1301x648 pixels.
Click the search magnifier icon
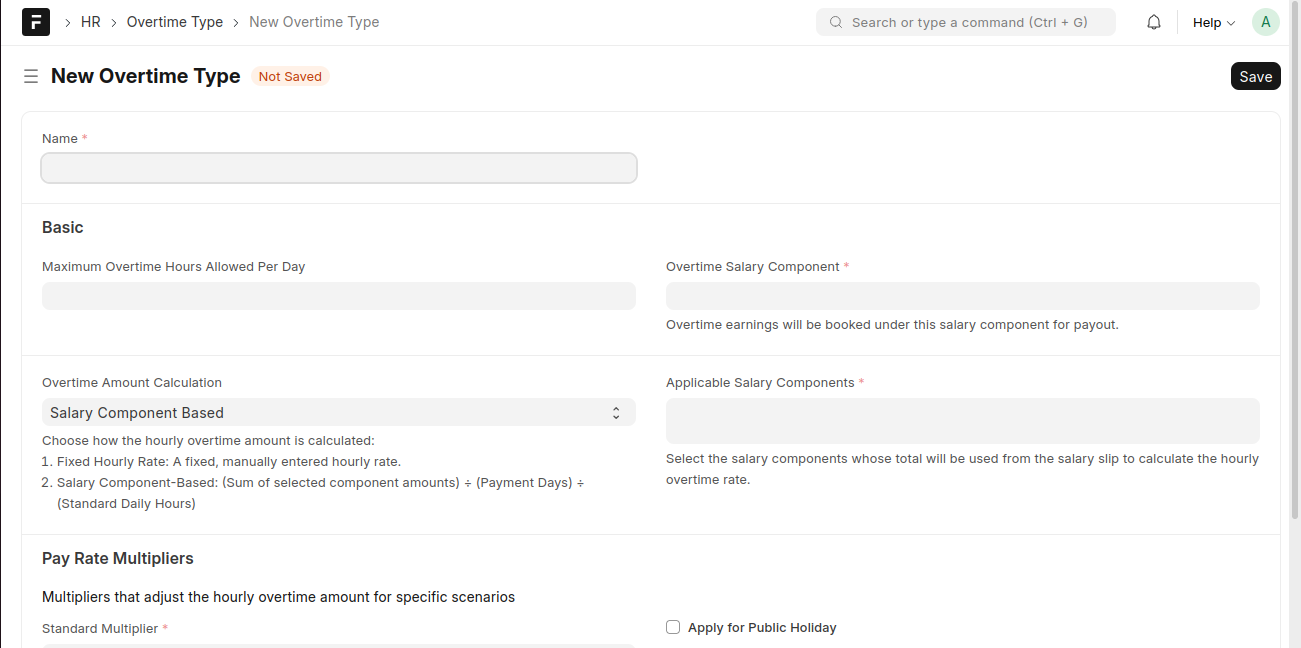coord(836,22)
